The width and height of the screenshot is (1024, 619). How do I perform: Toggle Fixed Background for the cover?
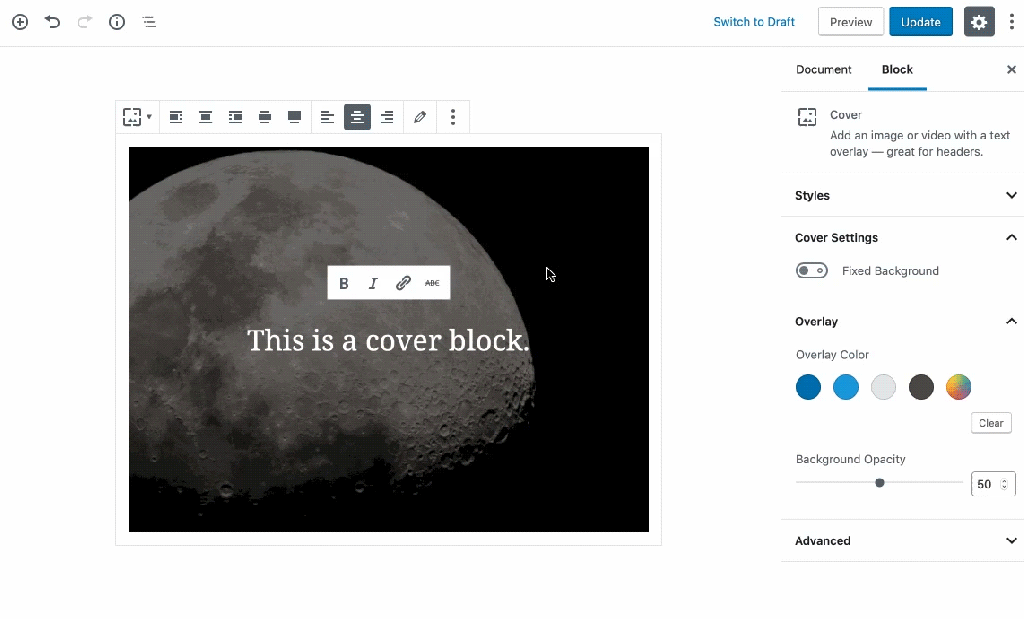812,270
